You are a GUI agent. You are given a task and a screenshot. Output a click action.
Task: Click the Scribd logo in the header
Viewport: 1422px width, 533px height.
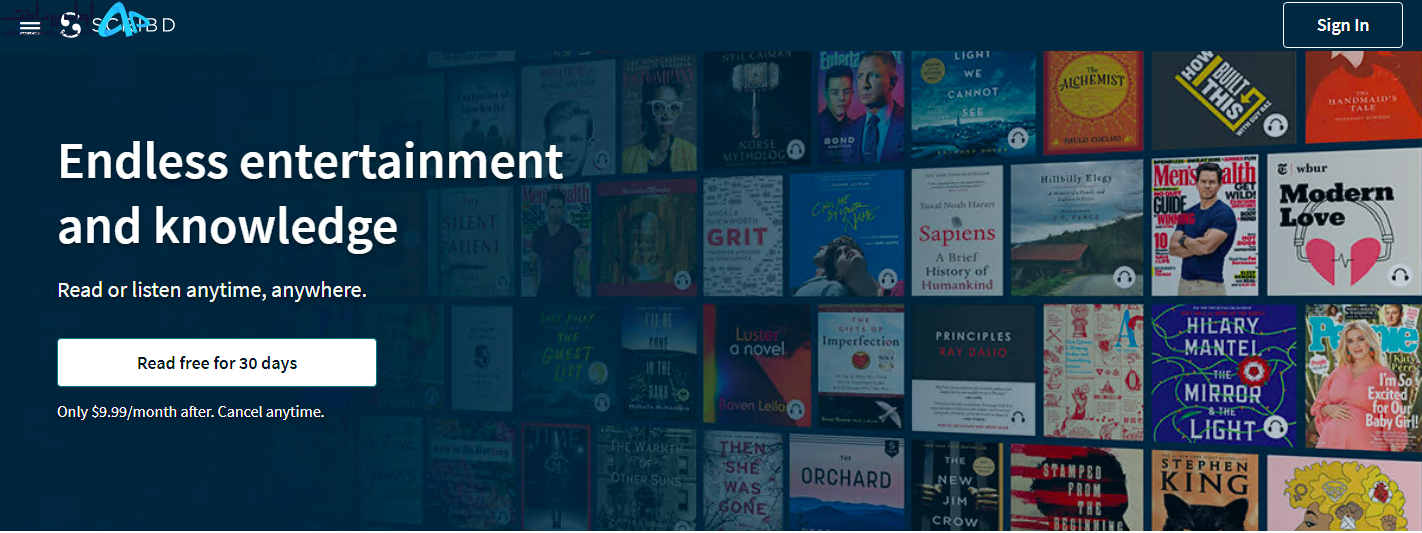coord(117,24)
